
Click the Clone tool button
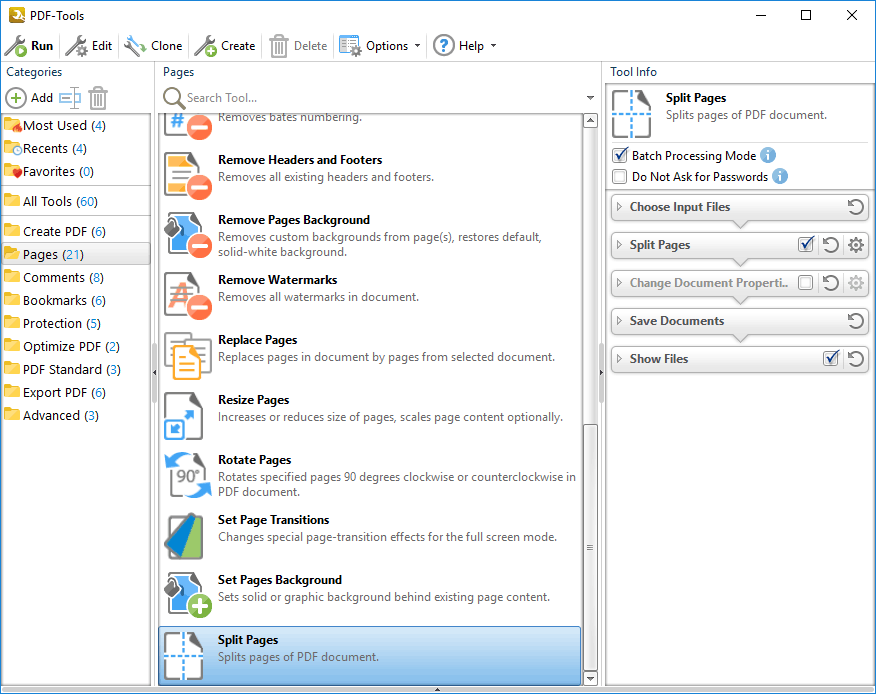pos(154,46)
